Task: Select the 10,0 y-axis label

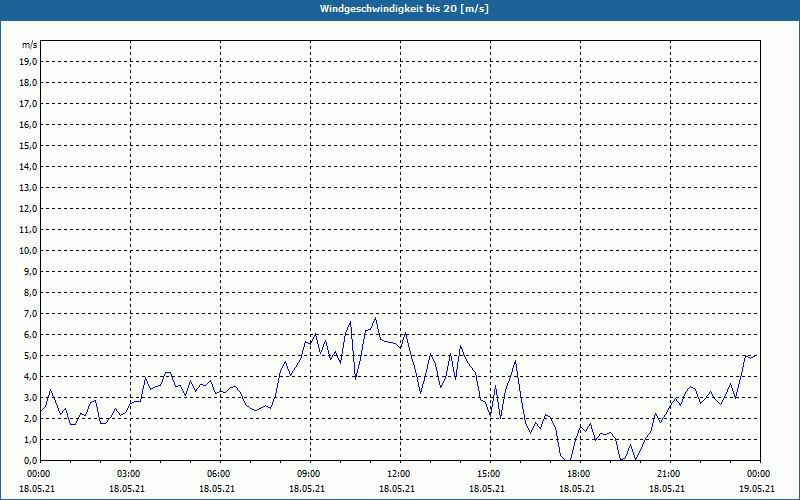Action: [29, 251]
